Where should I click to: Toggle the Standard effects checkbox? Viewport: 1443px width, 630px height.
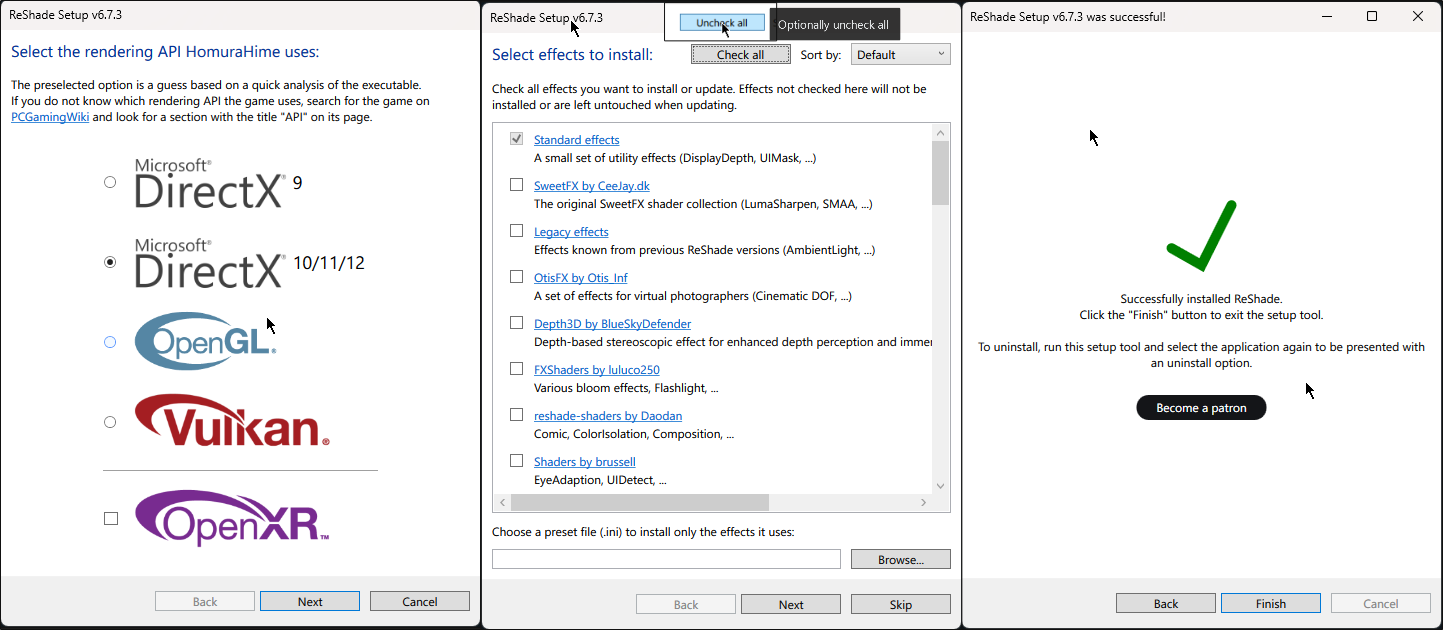517,139
